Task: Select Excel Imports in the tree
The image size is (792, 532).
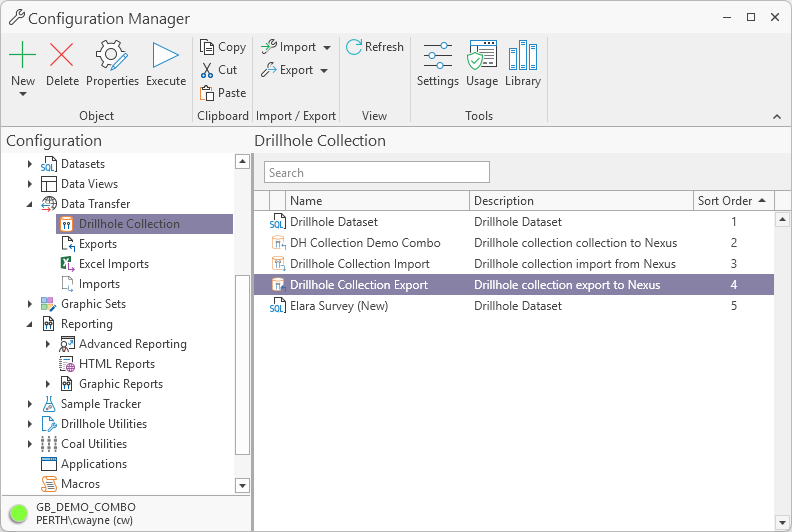Action: tap(113, 264)
